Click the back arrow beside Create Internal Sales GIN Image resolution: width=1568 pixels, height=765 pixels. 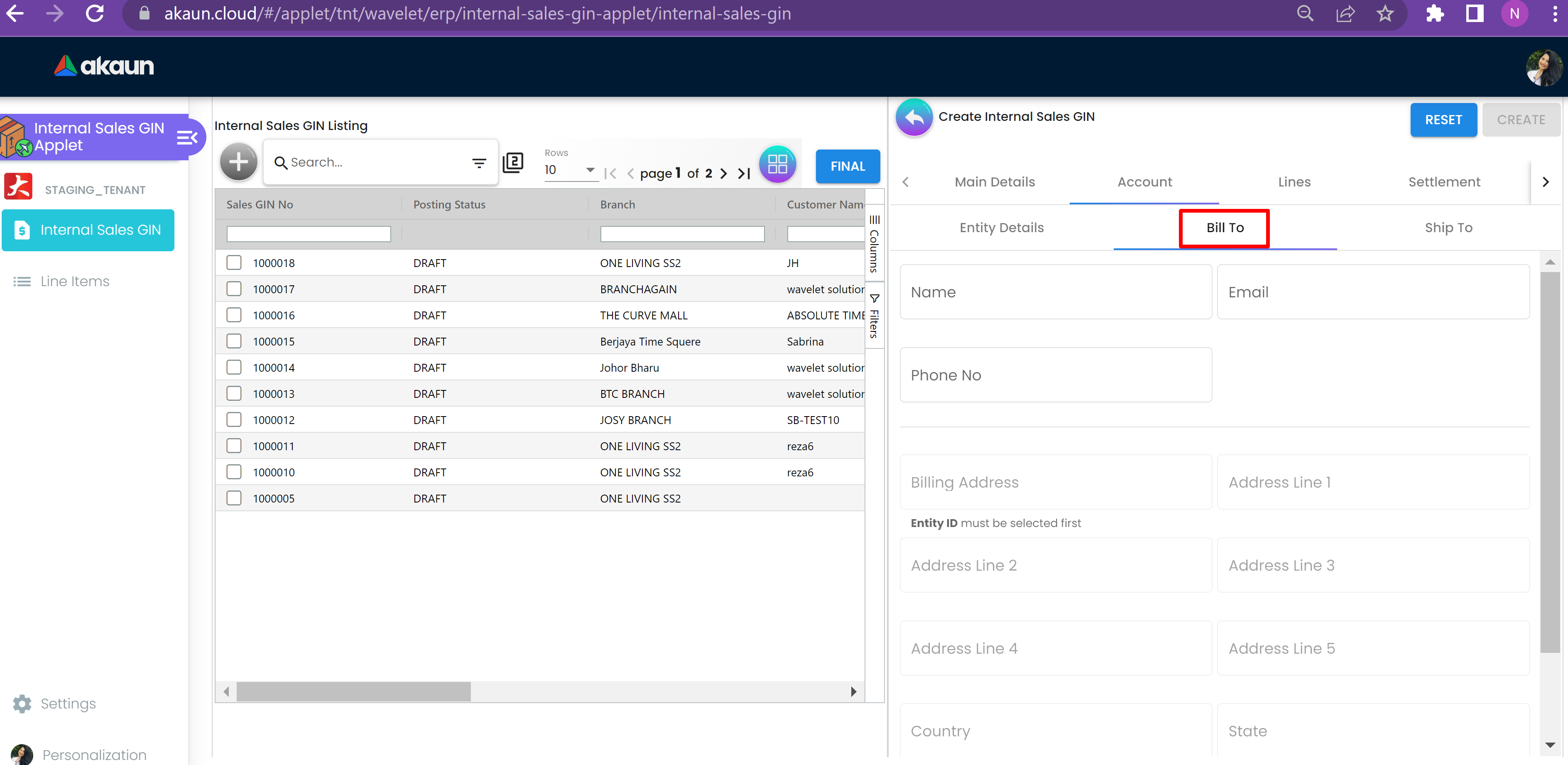click(x=914, y=117)
